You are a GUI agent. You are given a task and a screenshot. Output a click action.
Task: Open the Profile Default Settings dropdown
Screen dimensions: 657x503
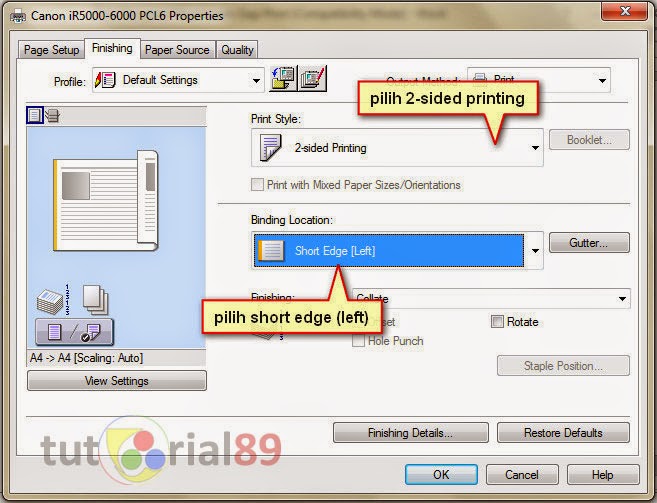[178, 80]
